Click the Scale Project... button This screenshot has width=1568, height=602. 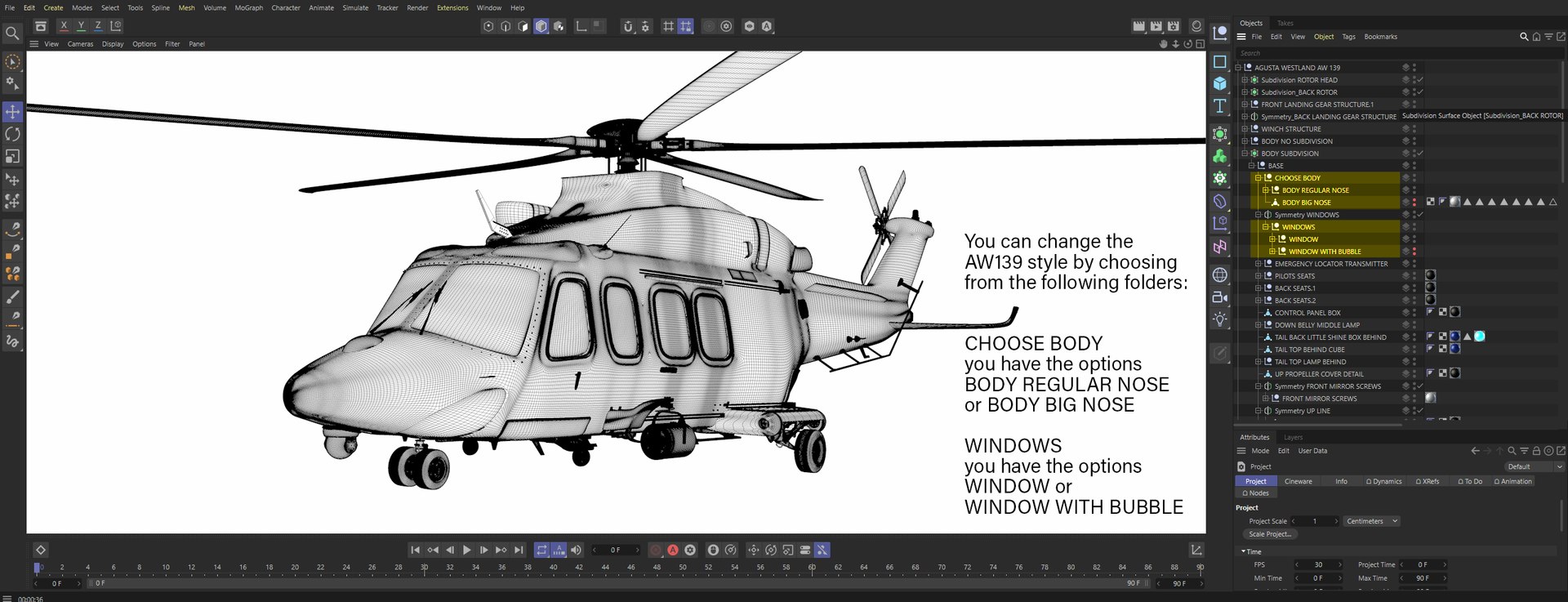(x=1270, y=534)
